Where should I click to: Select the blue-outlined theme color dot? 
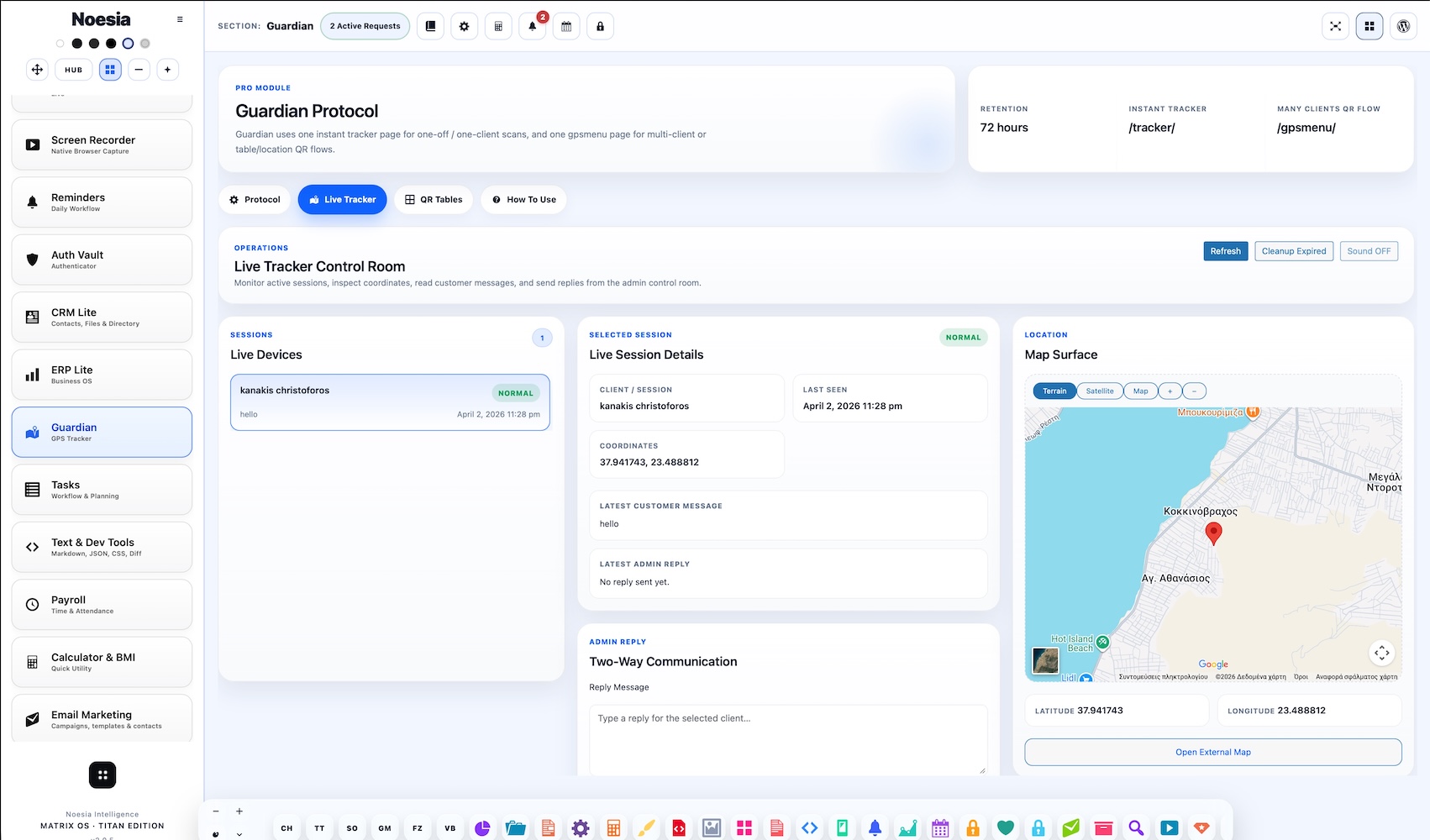(x=128, y=44)
